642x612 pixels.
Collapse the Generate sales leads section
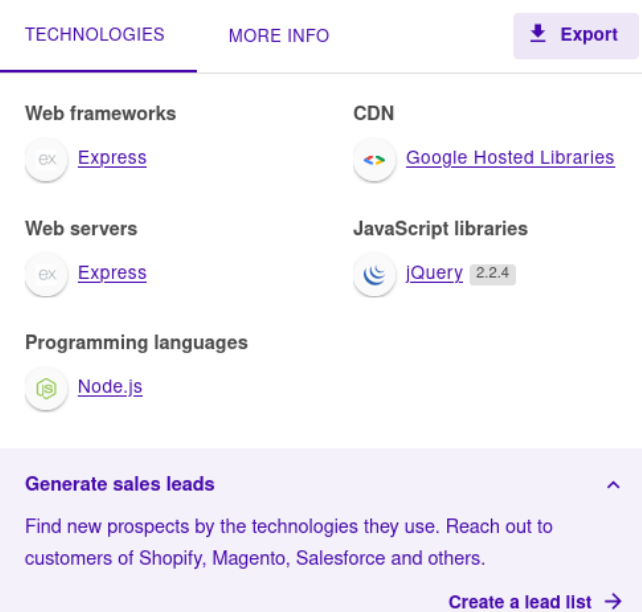[x=613, y=485]
